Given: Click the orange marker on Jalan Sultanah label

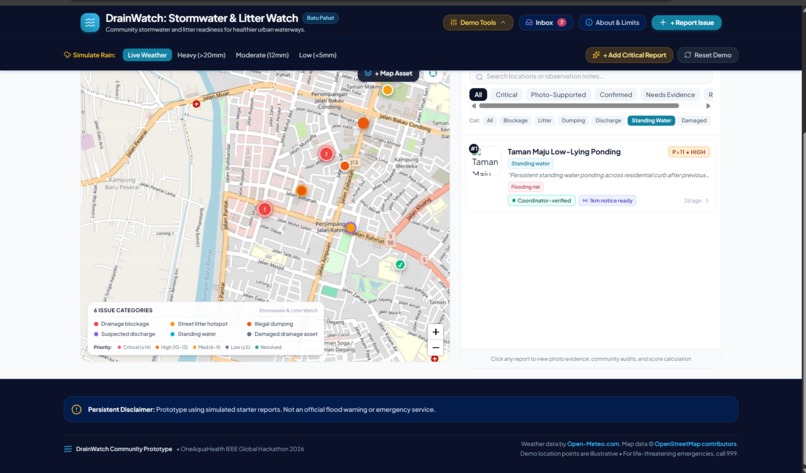Looking at the screenshot, I should click(302, 191).
